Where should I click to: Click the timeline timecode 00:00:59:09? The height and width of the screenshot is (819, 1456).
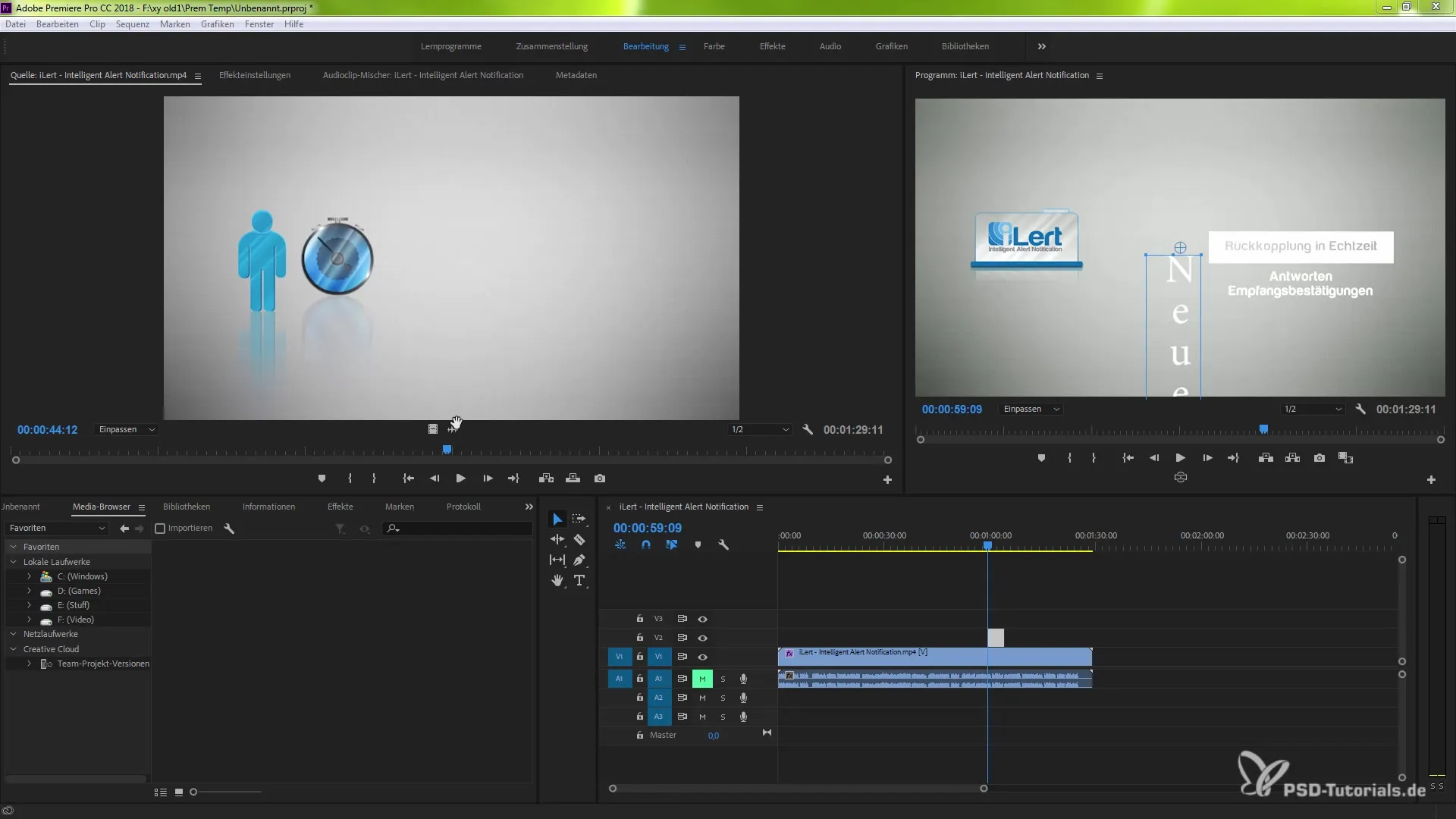coord(648,528)
